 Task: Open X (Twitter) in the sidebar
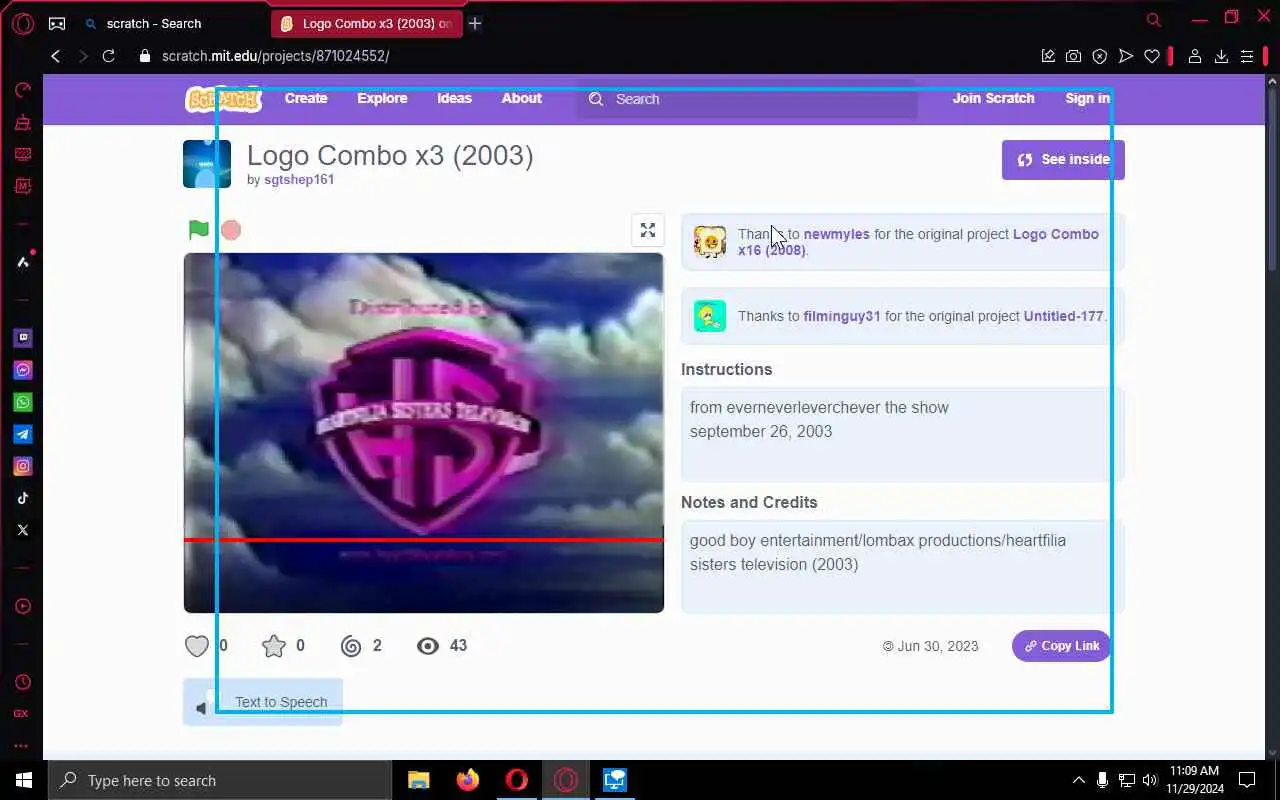click(x=22, y=530)
